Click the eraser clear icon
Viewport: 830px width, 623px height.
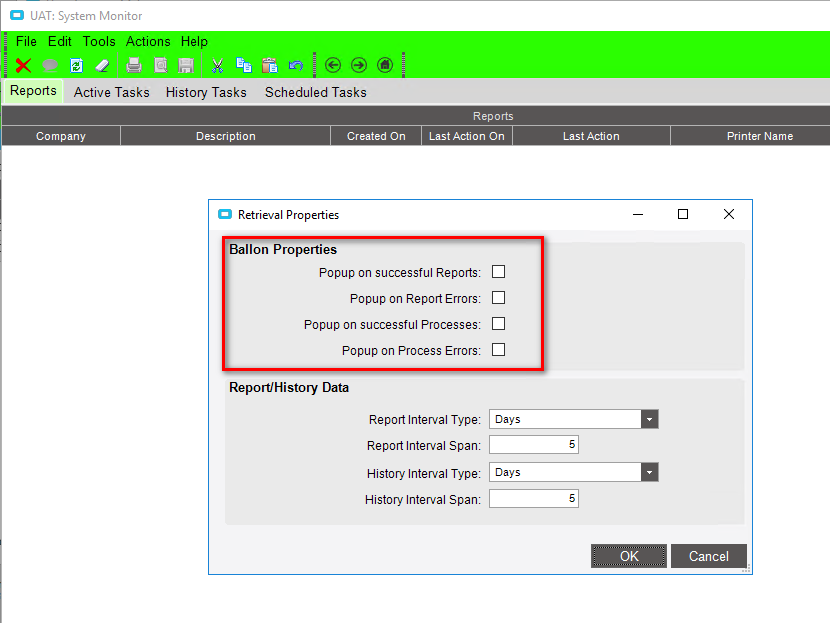click(102, 66)
